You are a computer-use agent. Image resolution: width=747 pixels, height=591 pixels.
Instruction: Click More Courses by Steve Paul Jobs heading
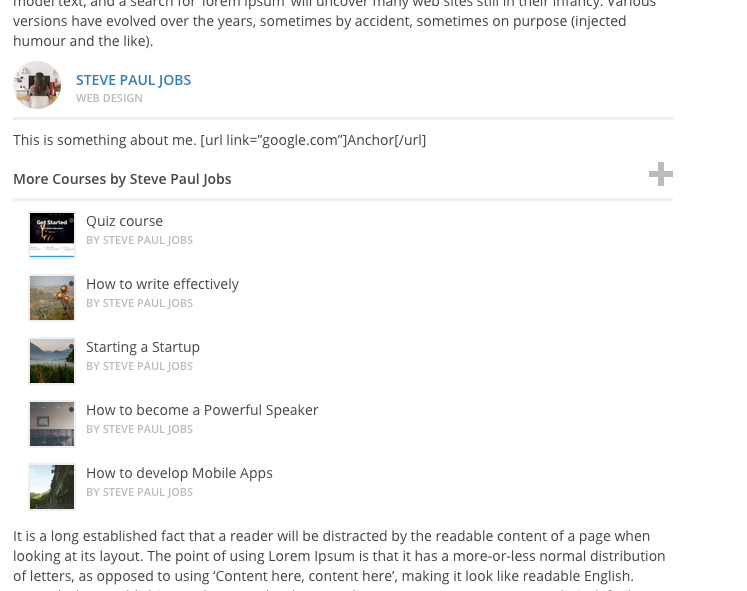coord(122,179)
